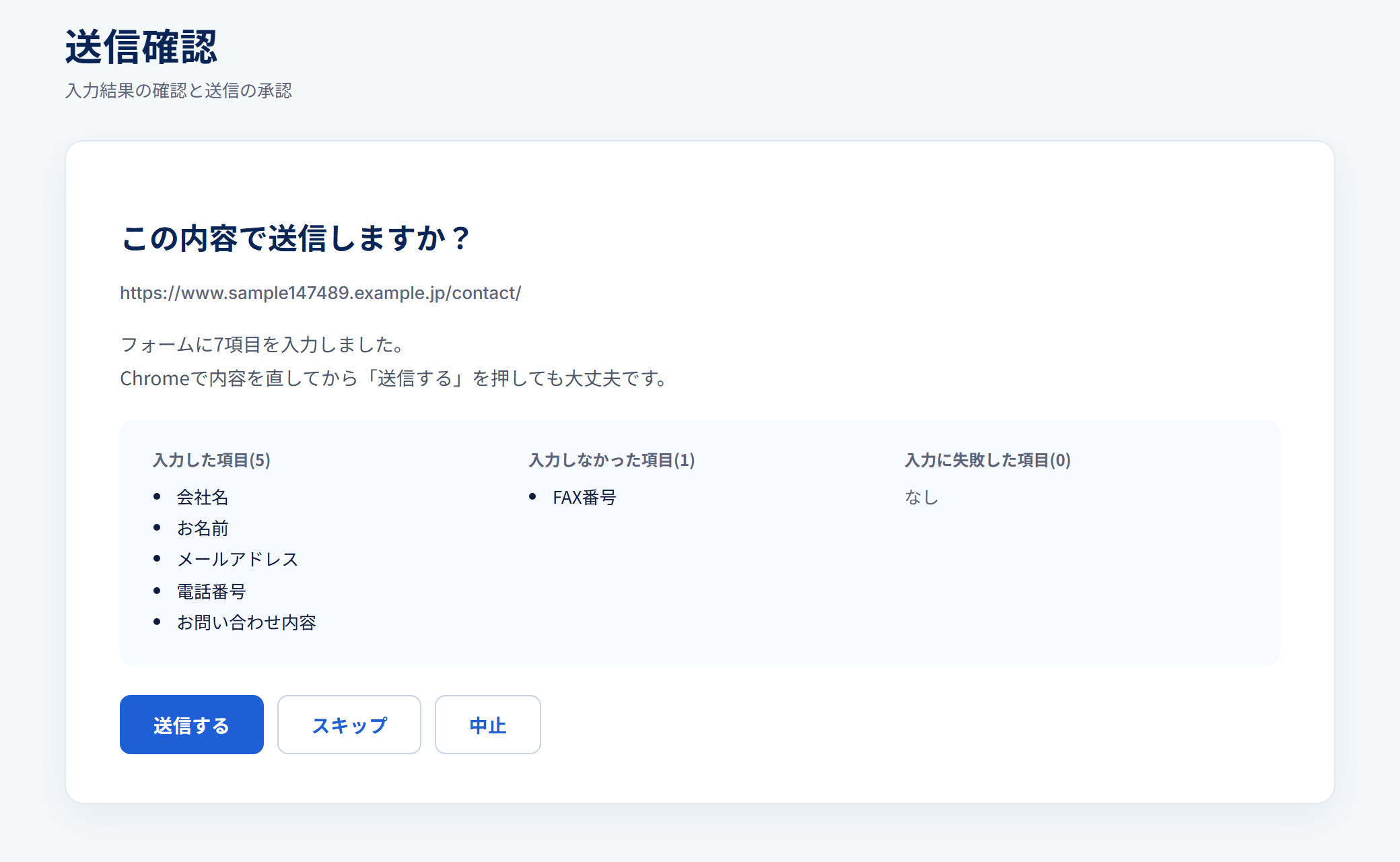Select the お名前 list item
This screenshot has width=1400, height=862.
(x=203, y=528)
